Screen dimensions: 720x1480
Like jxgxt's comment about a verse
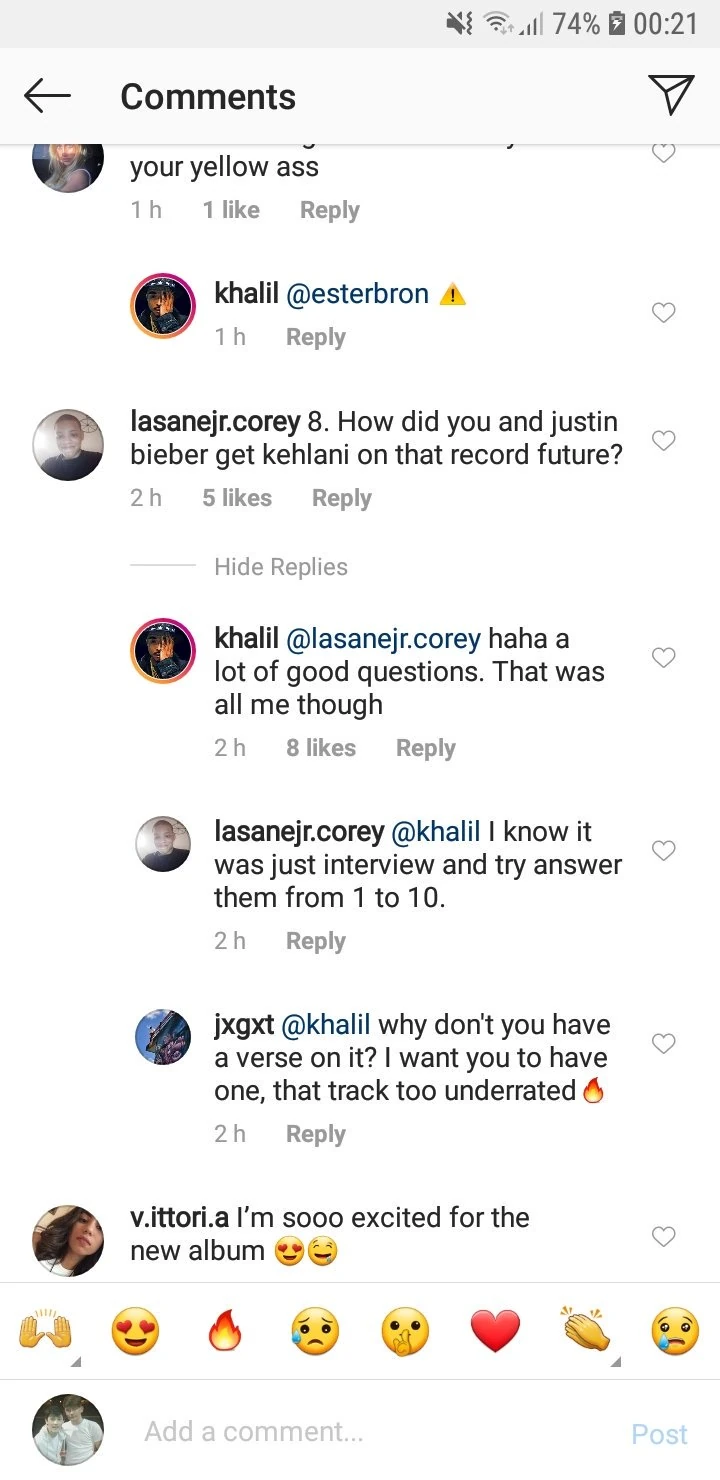[x=663, y=1043]
